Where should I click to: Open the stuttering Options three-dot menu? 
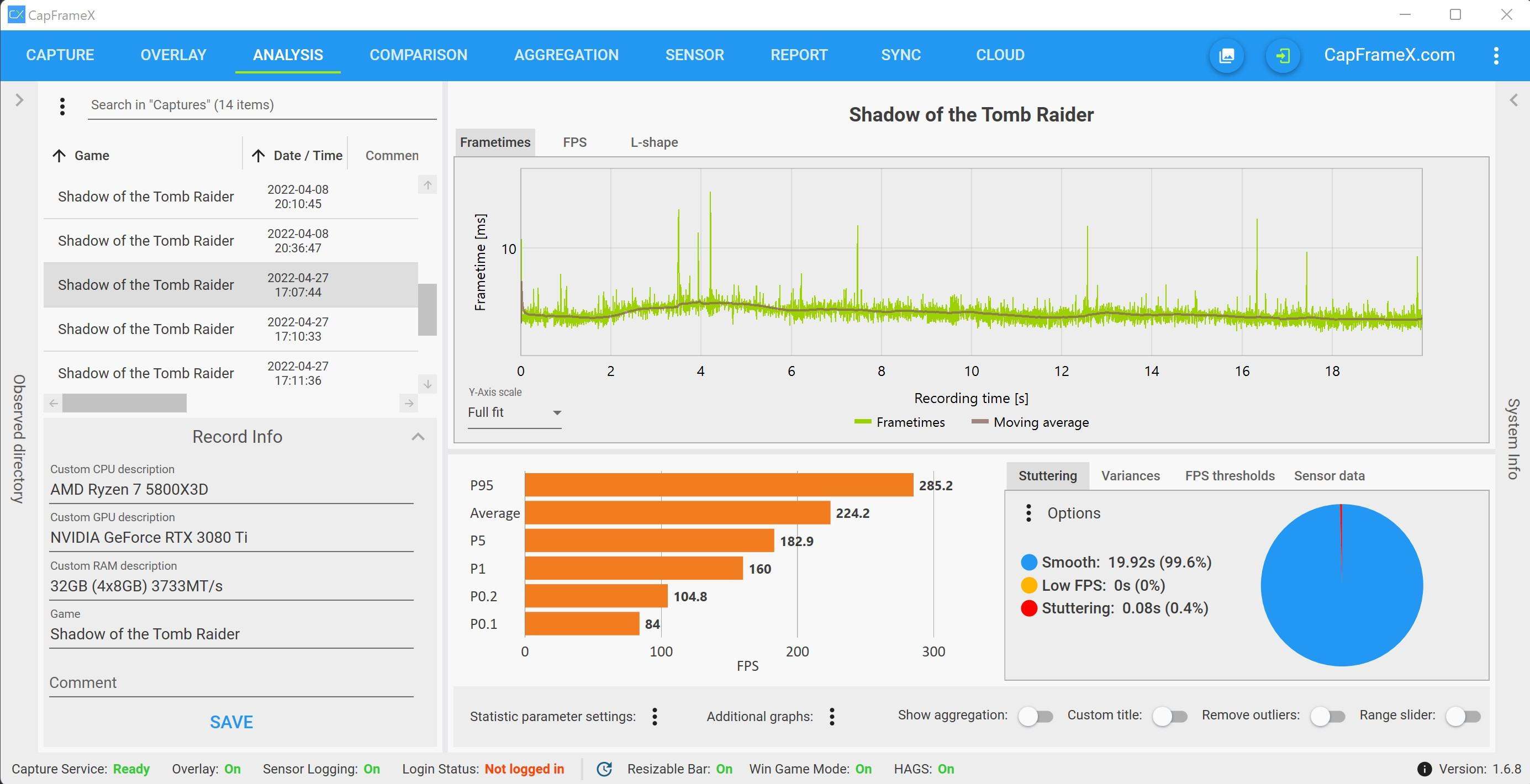pos(1028,513)
